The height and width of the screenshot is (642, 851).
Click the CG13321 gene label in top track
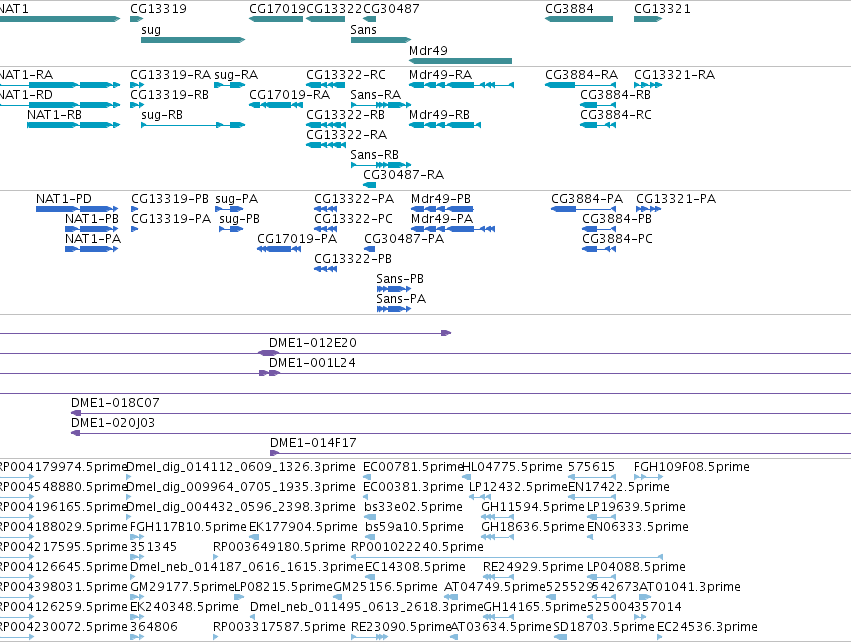coord(662,9)
